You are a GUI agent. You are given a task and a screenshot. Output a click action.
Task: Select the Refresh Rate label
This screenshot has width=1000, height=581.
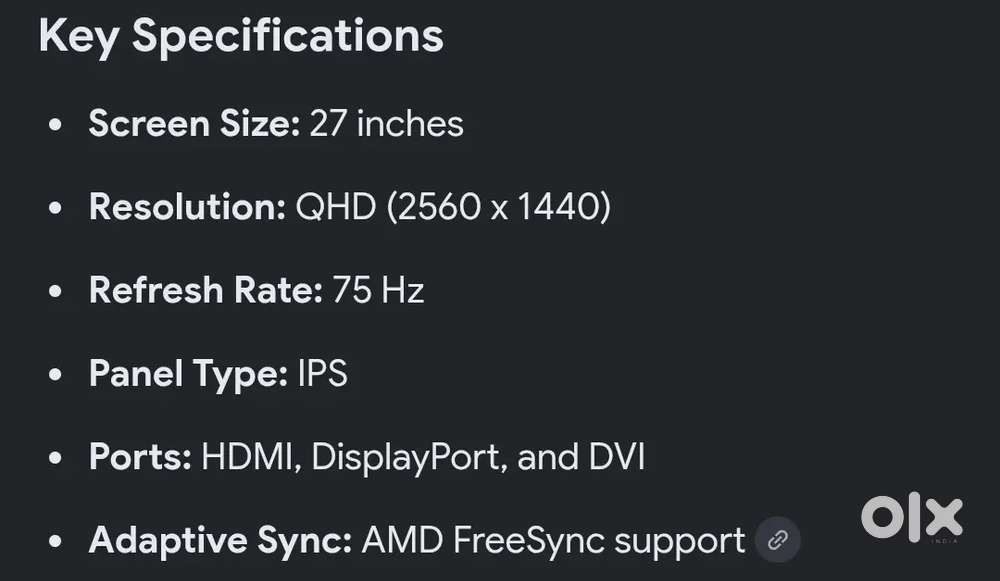(206, 290)
